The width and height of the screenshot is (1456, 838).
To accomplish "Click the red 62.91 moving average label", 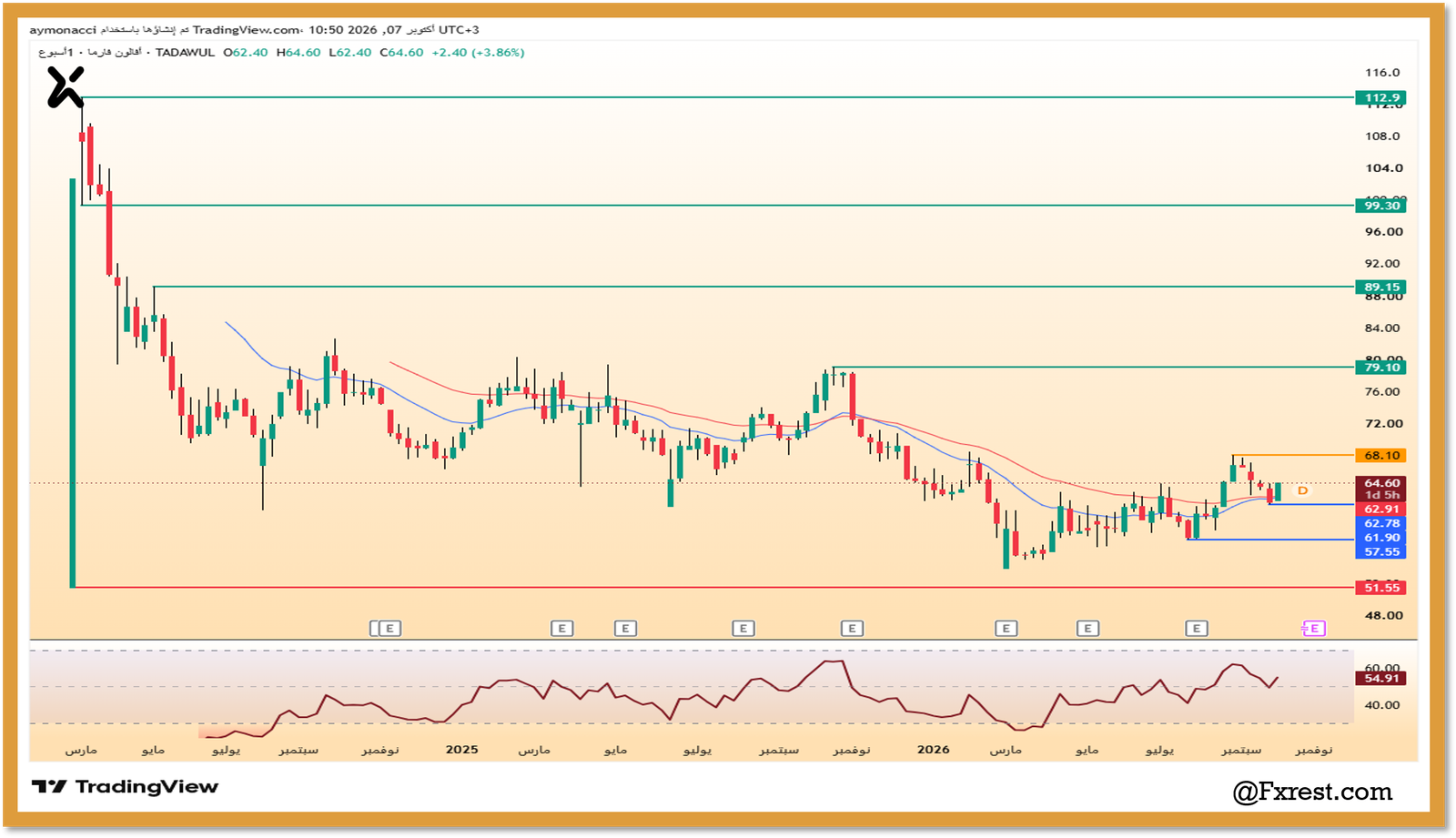I will tap(1380, 510).
